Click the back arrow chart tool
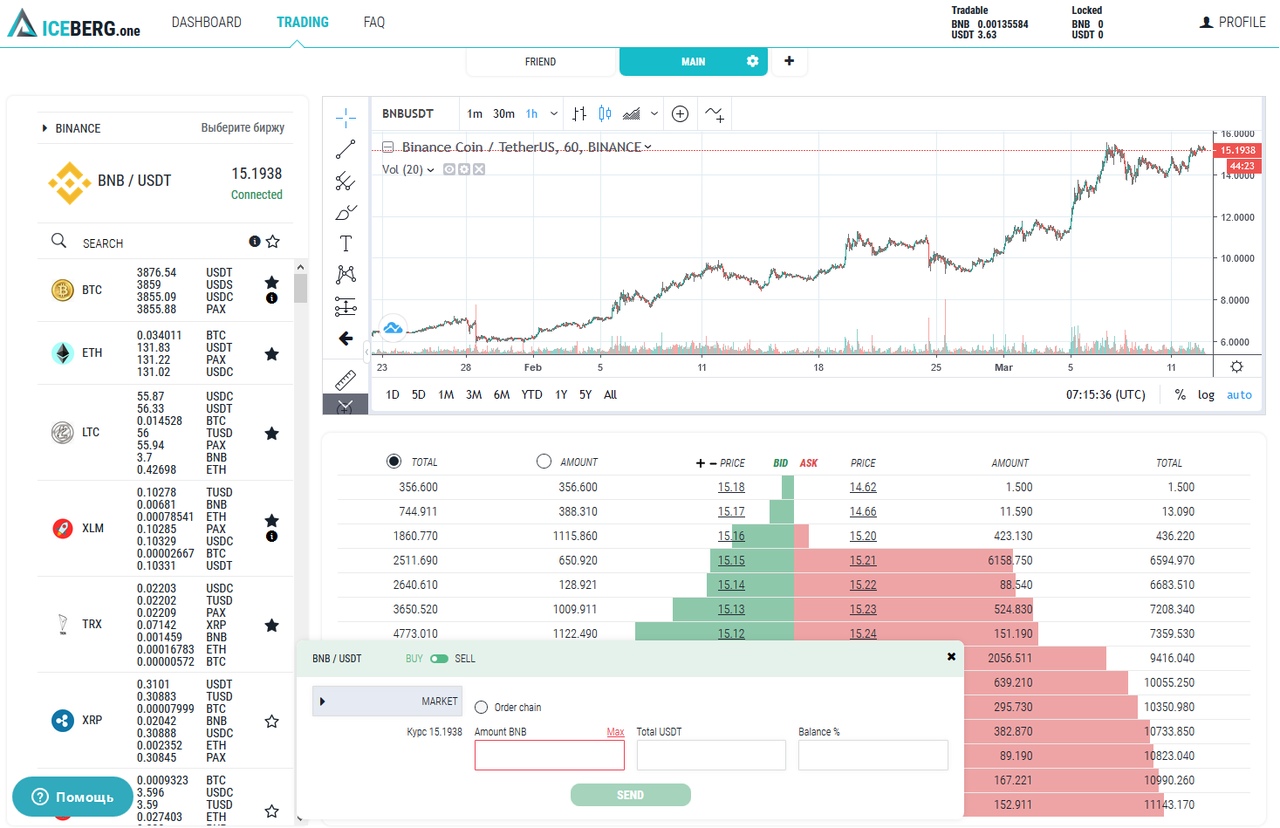 pos(345,338)
